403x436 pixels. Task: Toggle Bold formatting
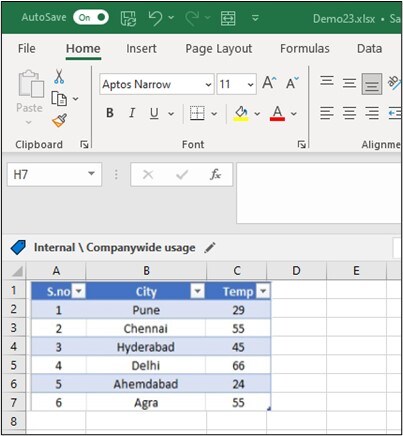click(x=110, y=113)
